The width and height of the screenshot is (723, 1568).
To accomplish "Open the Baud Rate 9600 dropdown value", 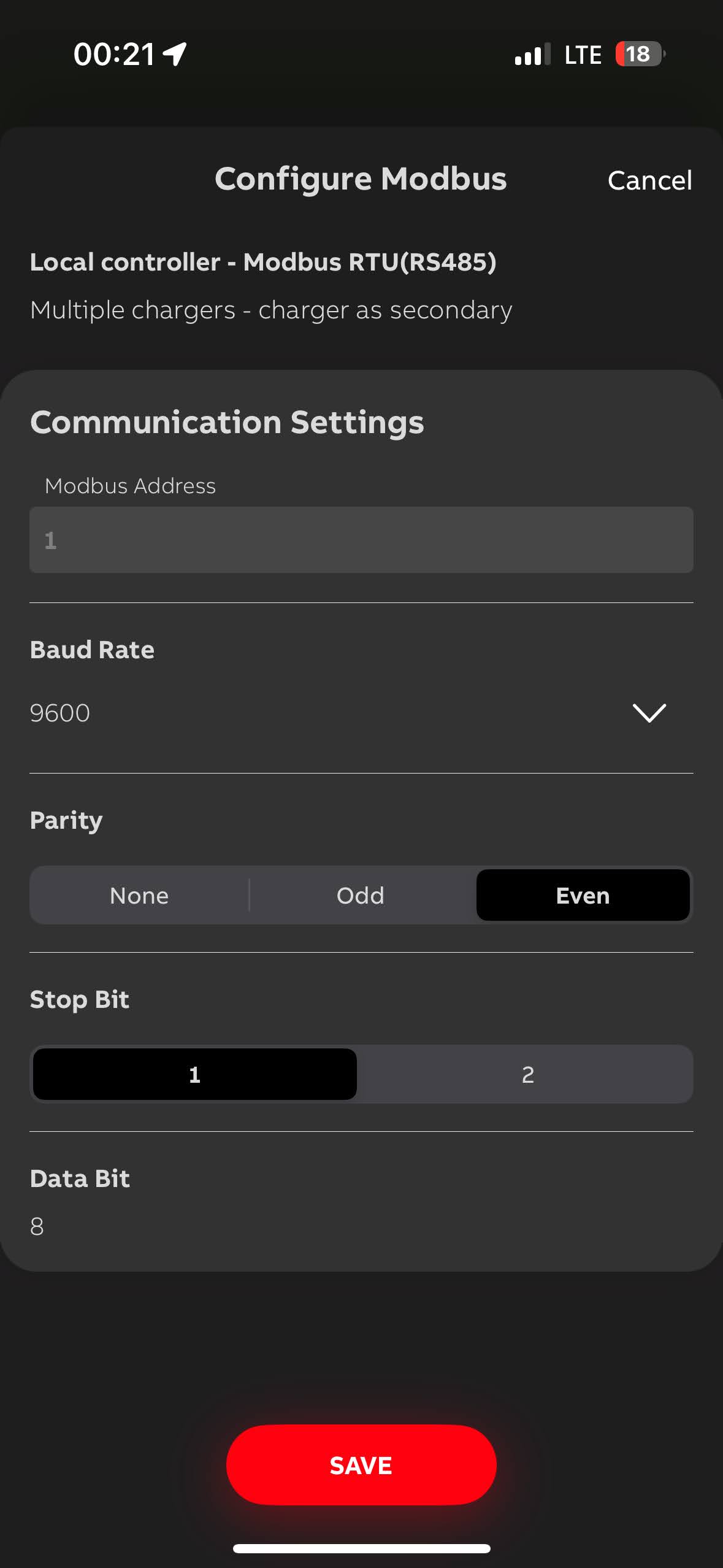I will click(x=60, y=713).
